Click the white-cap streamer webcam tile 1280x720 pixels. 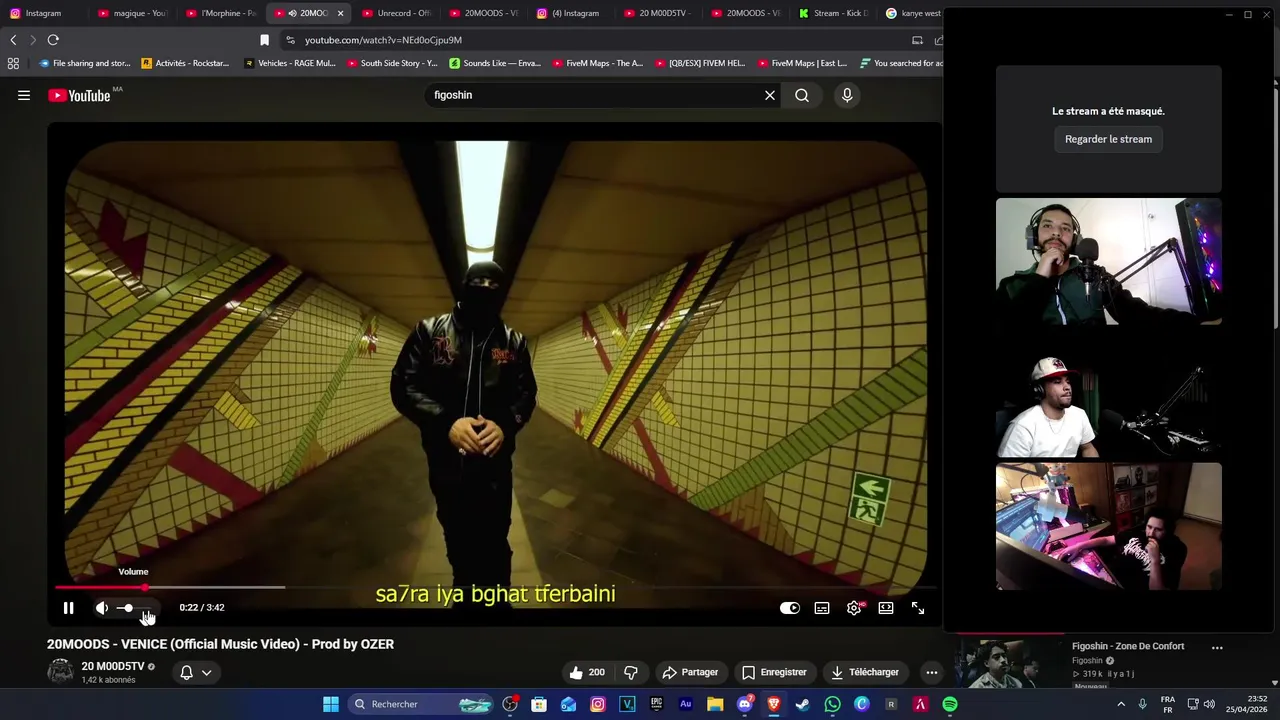click(1108, 394)
